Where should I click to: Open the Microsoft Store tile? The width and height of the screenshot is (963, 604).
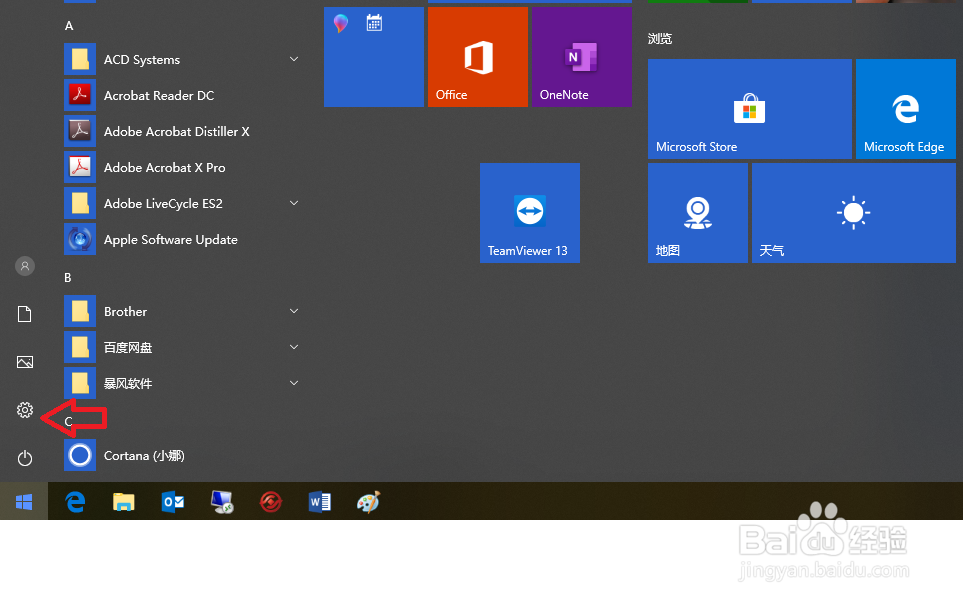pos(750,109)
